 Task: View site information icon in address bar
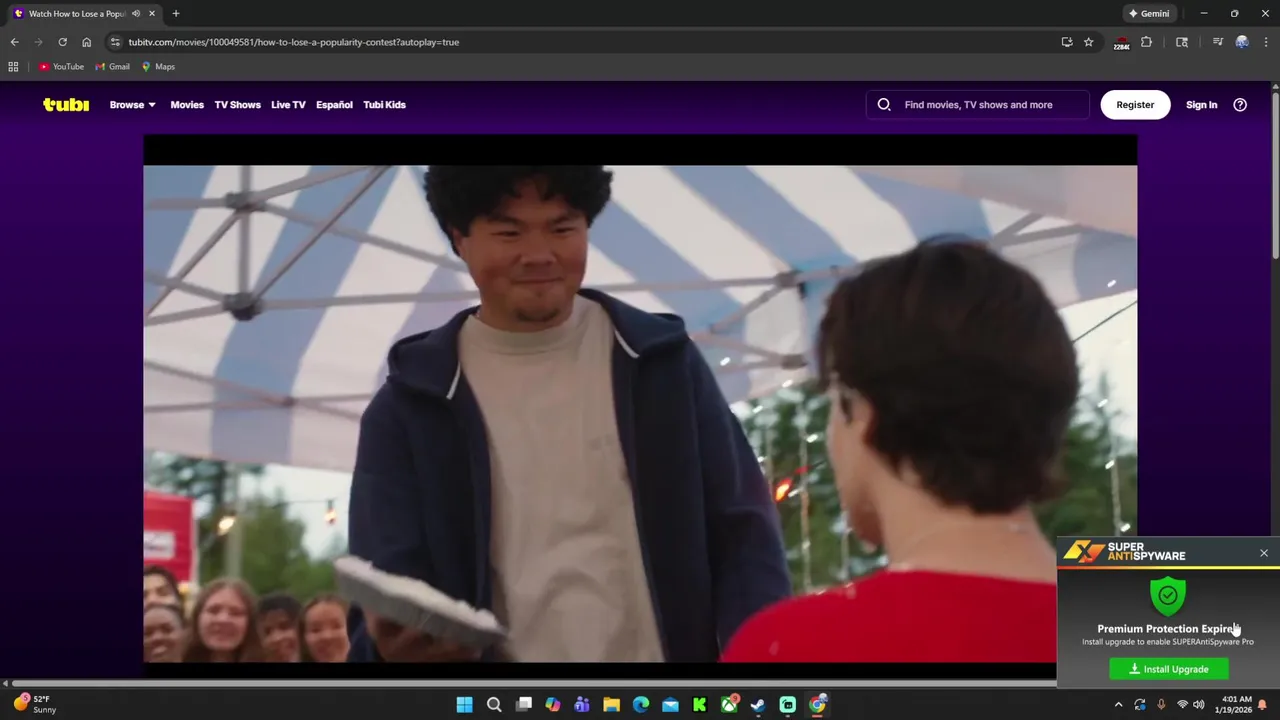[115, 42]
